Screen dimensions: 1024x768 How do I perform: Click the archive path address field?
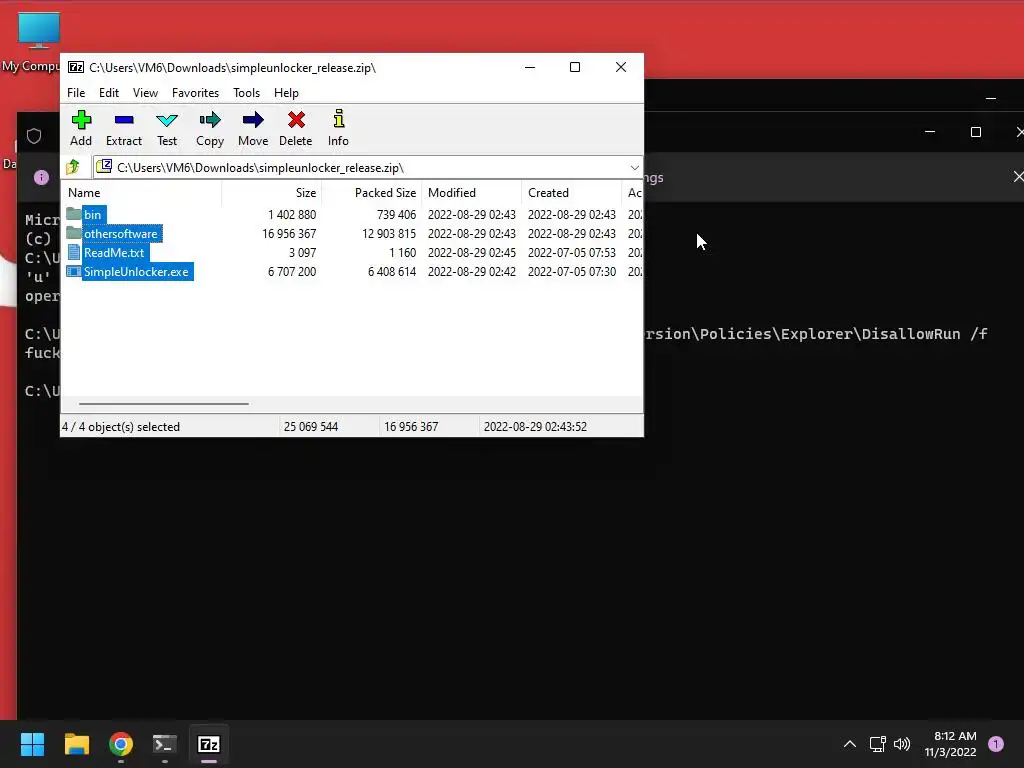click(x=368, y=168)
